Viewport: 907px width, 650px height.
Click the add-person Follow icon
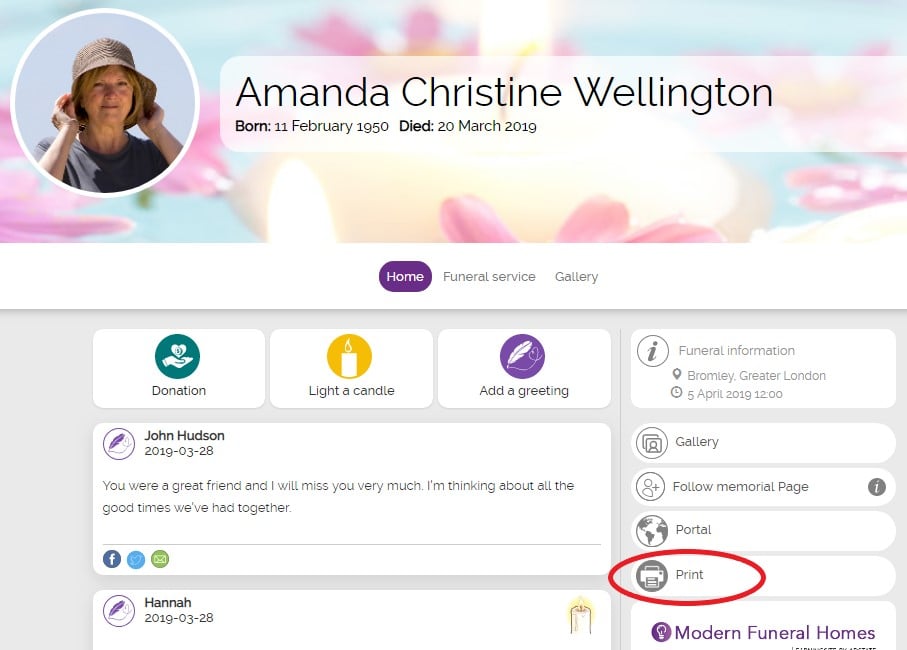650,487
